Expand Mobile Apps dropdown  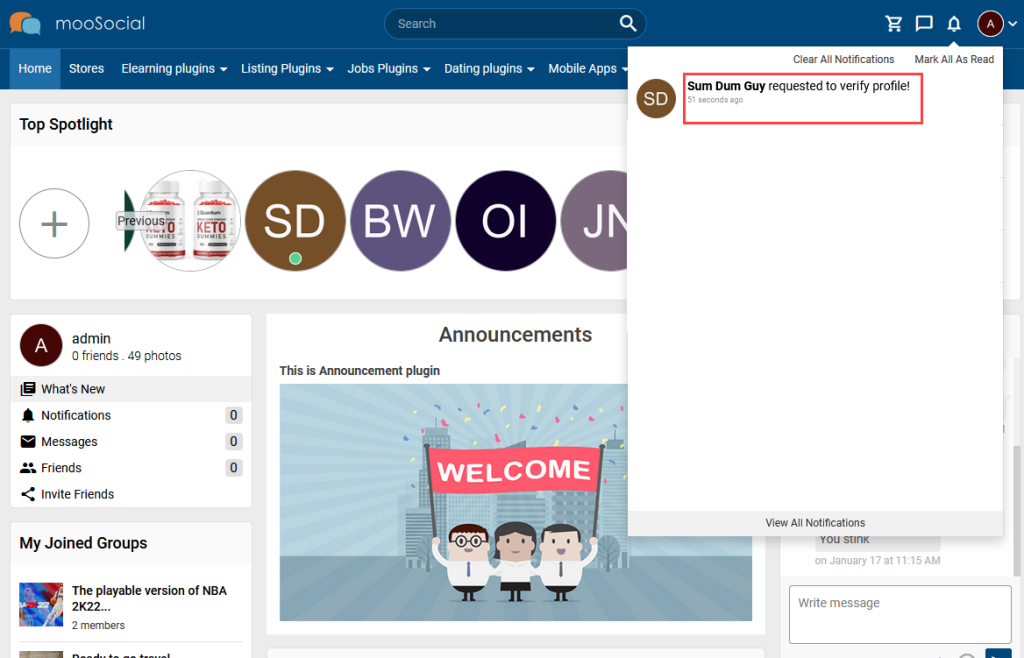click(587, 69)
